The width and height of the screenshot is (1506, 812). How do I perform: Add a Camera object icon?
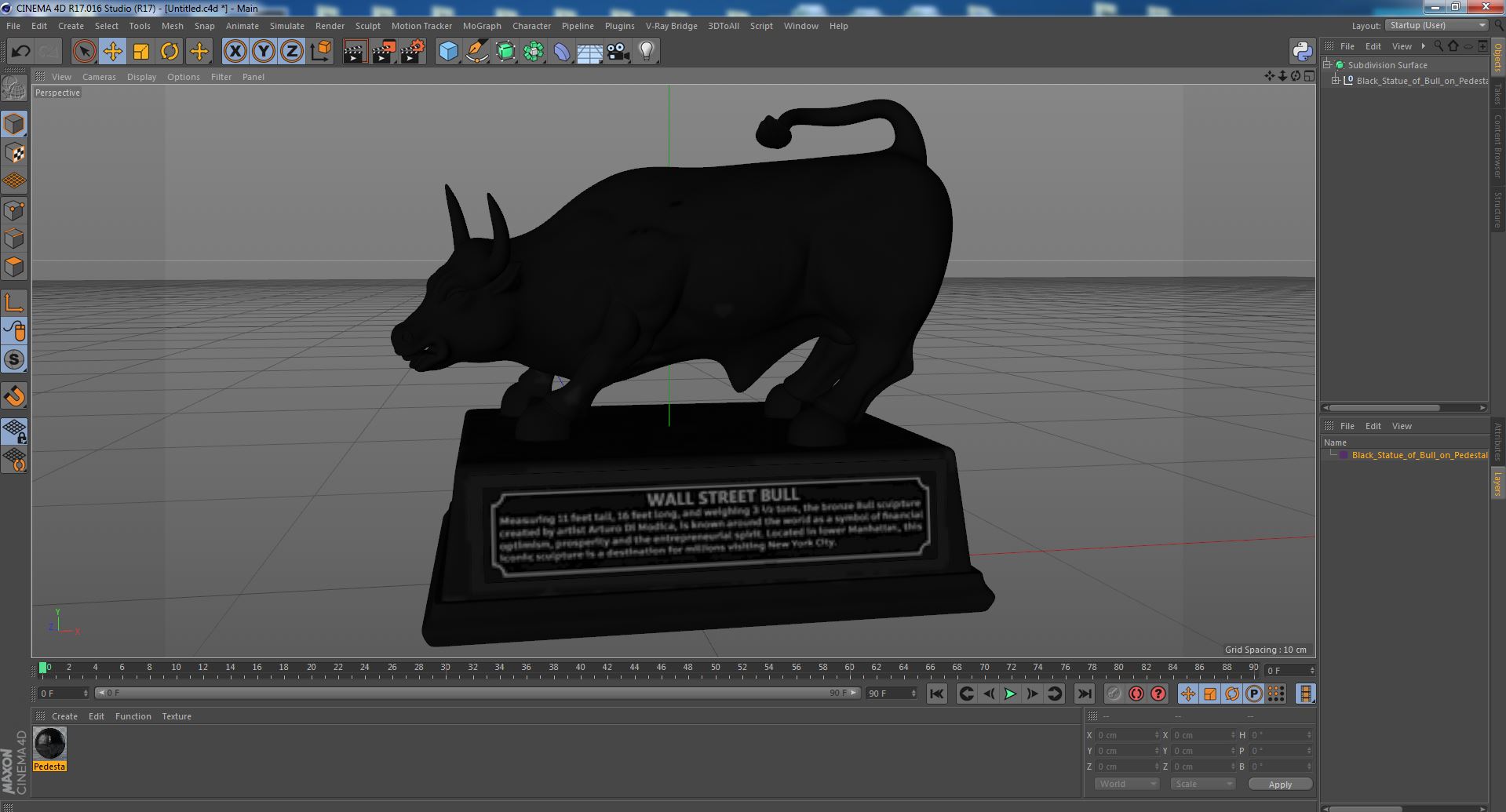pyautogui.click(x=618, y=52)
